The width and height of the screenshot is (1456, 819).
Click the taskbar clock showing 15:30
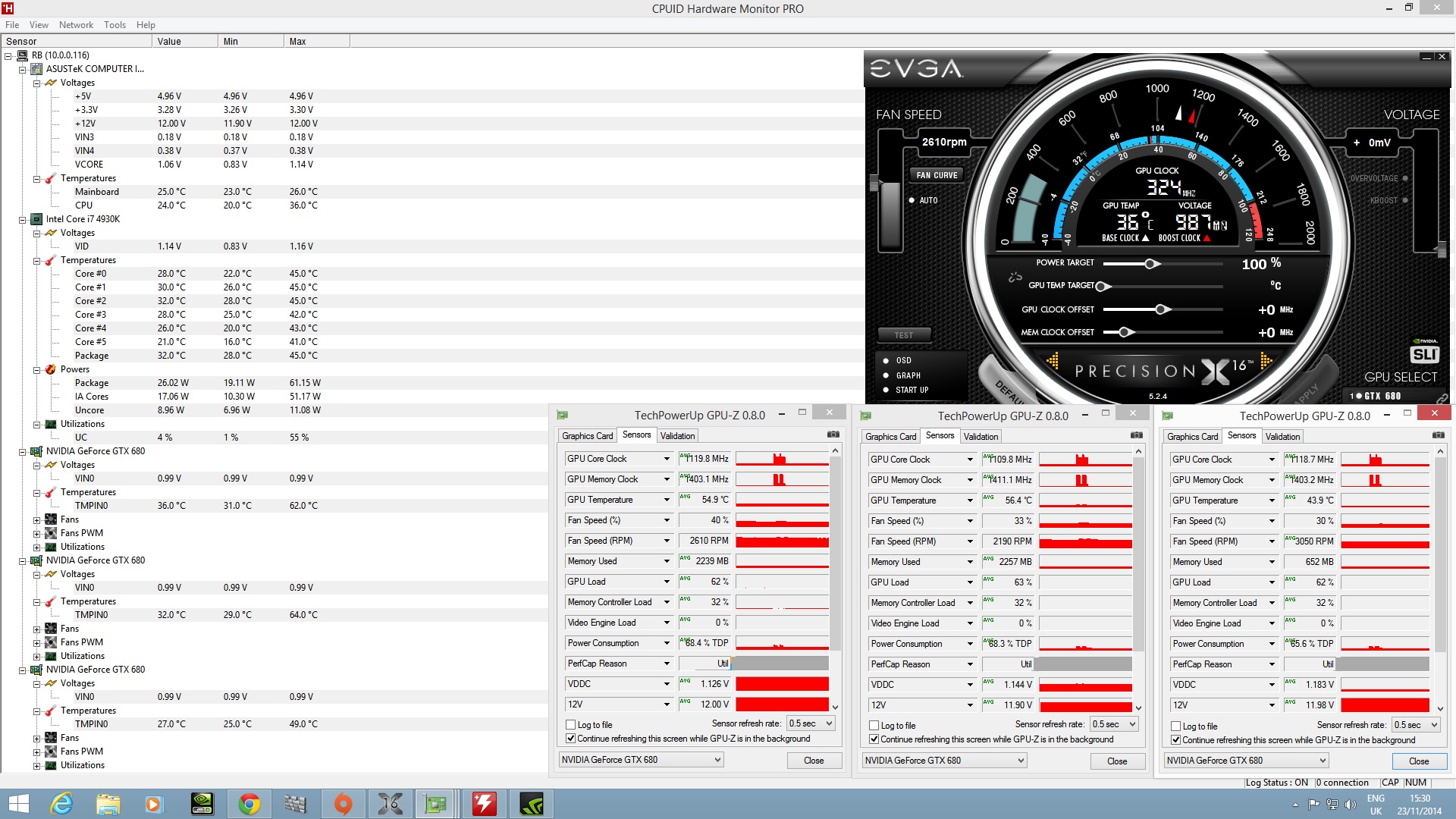tap(1420, 799)
